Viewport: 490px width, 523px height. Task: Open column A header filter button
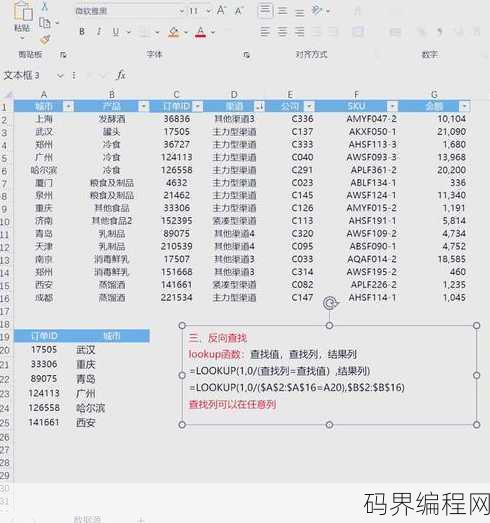click(68, 106)
